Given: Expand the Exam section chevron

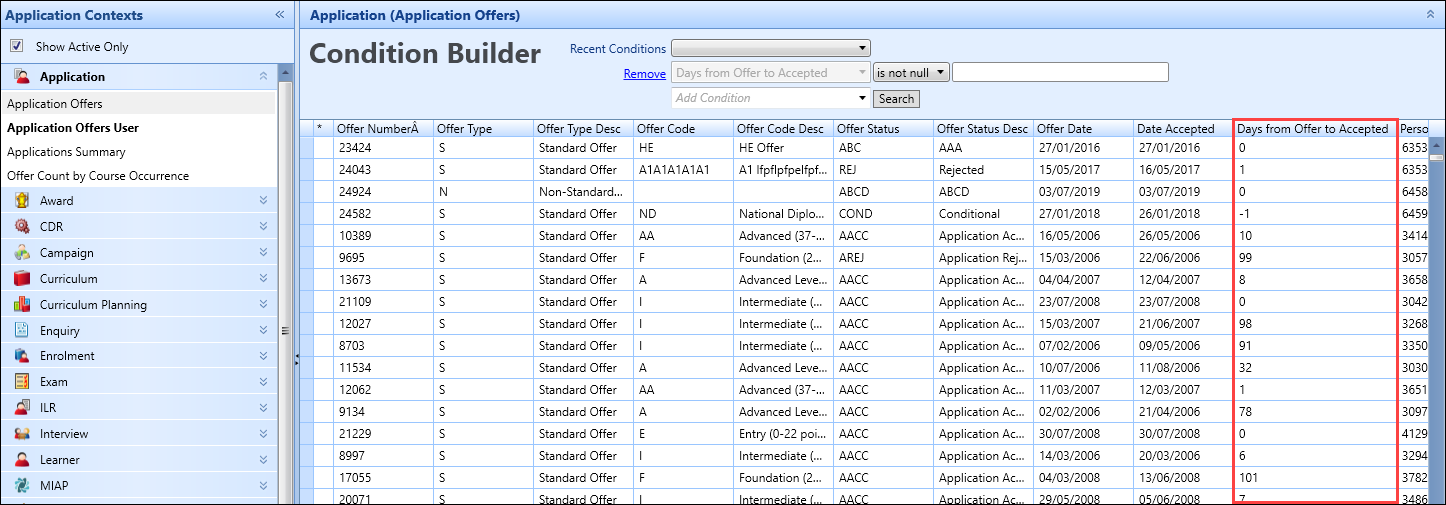Looking at the screenshot, I should (263, 382).
